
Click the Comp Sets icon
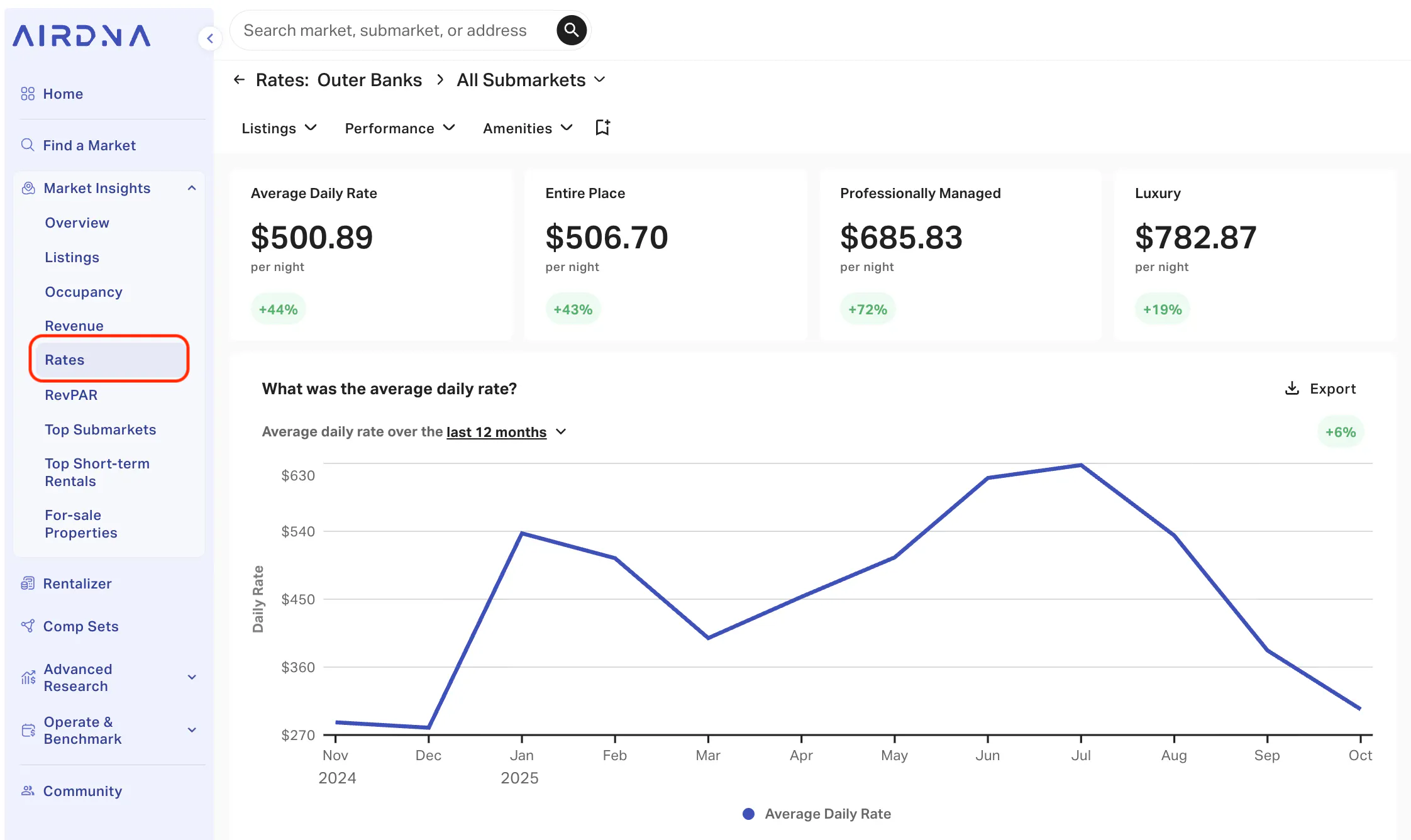pos(28,626)
